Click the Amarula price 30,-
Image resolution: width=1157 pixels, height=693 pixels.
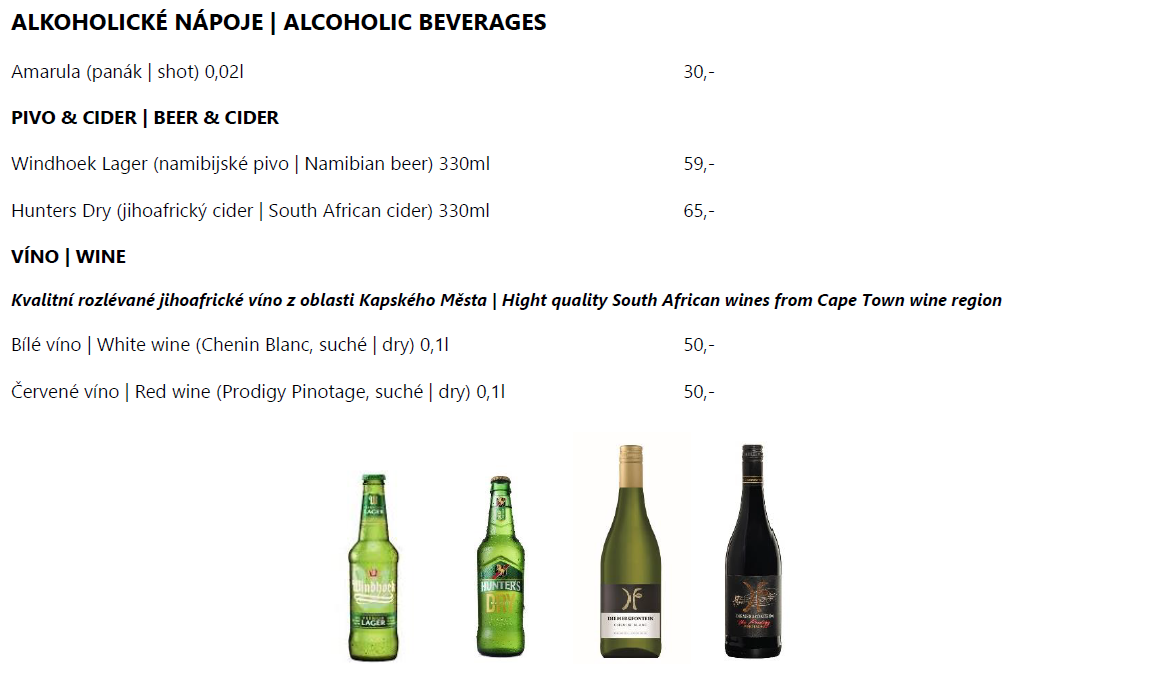[x=699, y=72]
